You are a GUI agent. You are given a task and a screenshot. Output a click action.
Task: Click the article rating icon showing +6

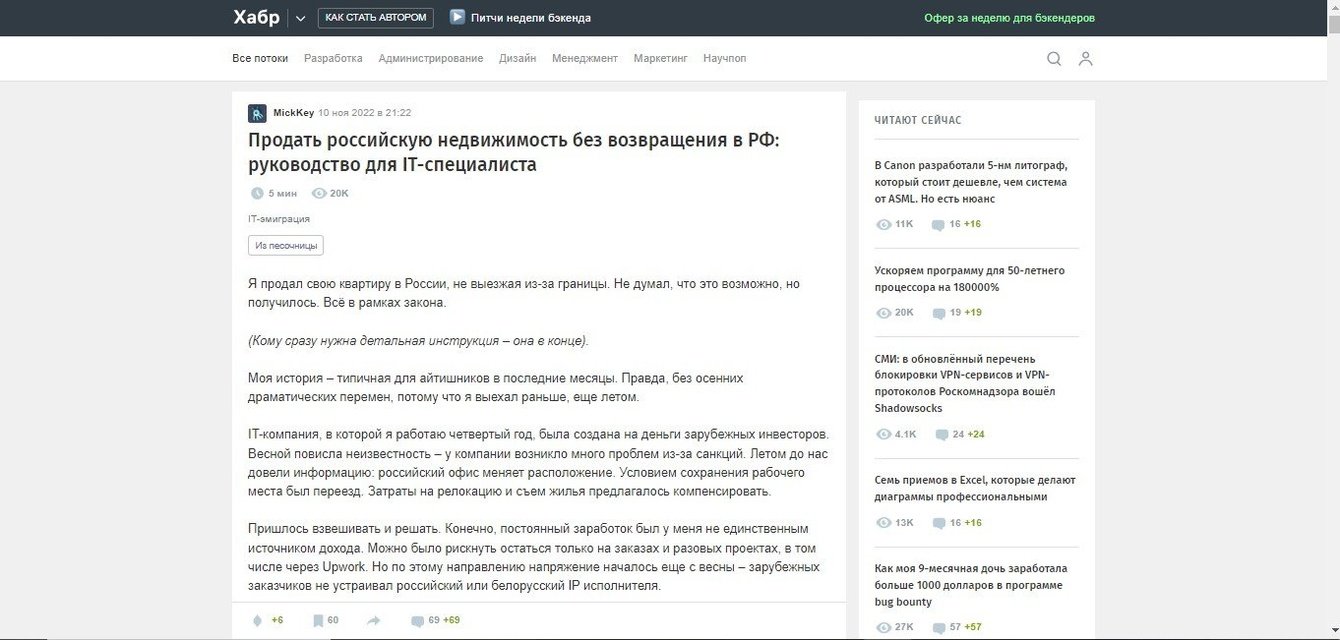pyautogui.click(x=257, y=620)
